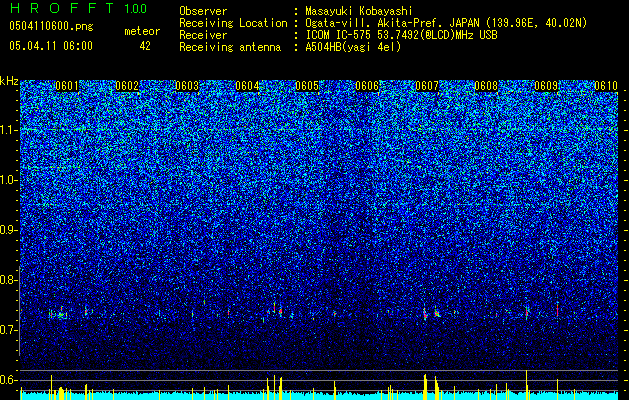Screen dimensions: 629x400
Task: Click the 0608 time marker
Action: coord(486,86)
